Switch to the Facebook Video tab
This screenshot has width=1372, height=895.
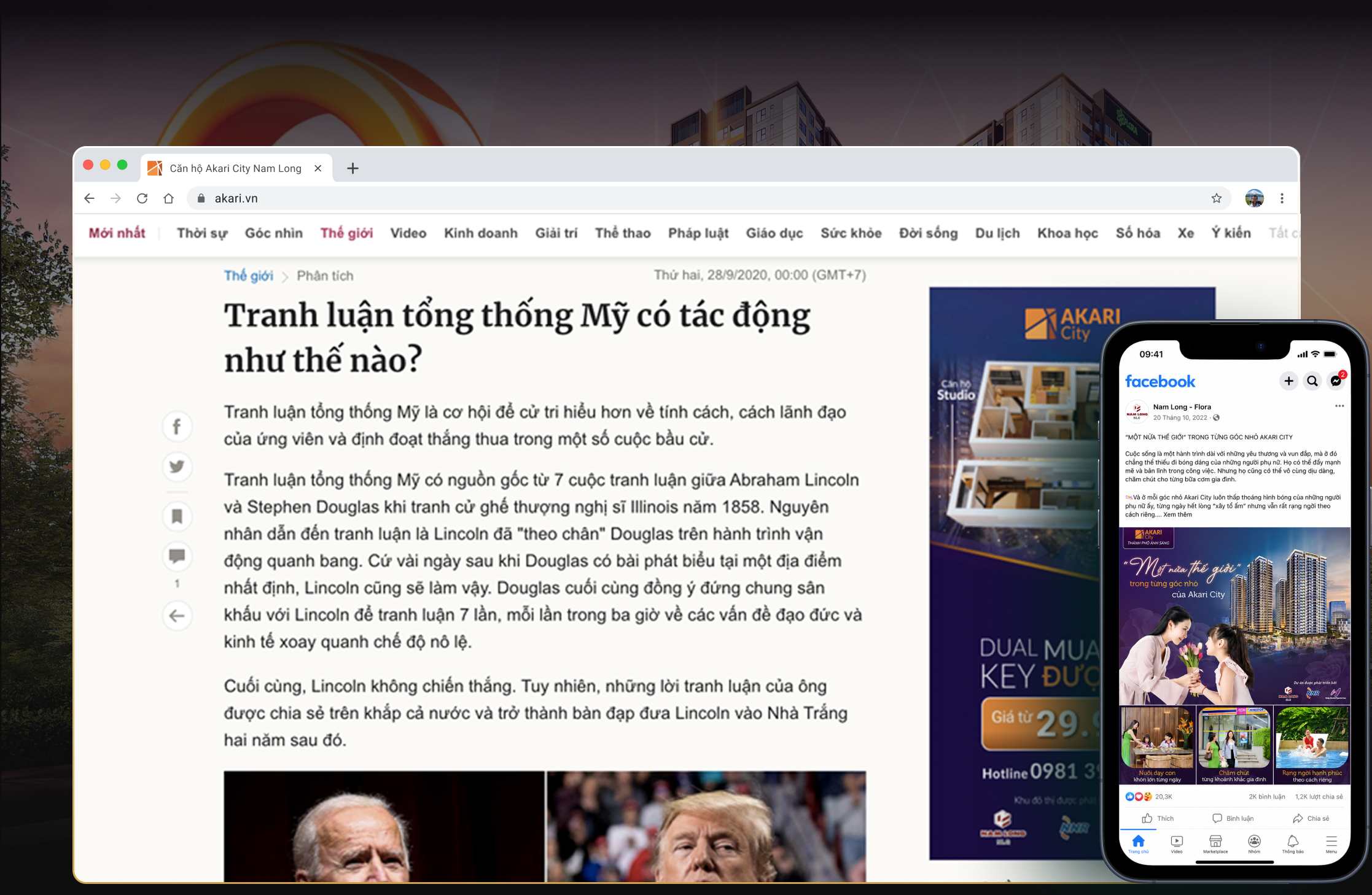[1177, 844]
